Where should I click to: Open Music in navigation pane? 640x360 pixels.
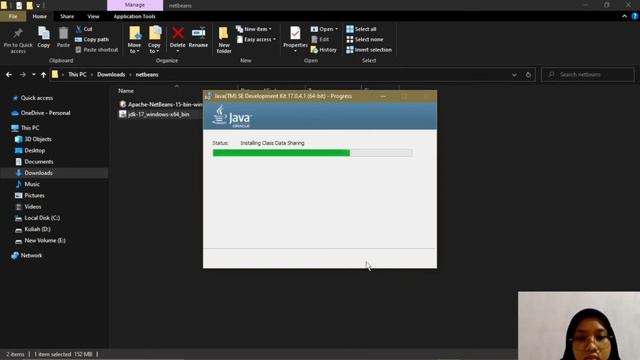click(32, 184)
